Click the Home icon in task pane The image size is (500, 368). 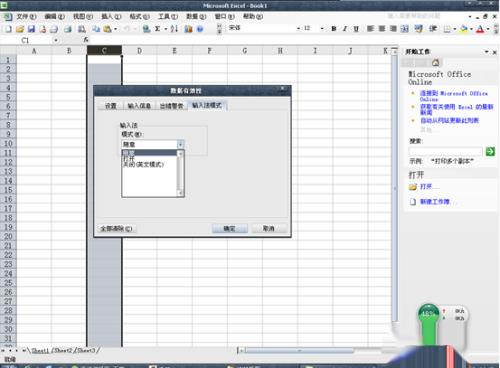tap(435, 62)
